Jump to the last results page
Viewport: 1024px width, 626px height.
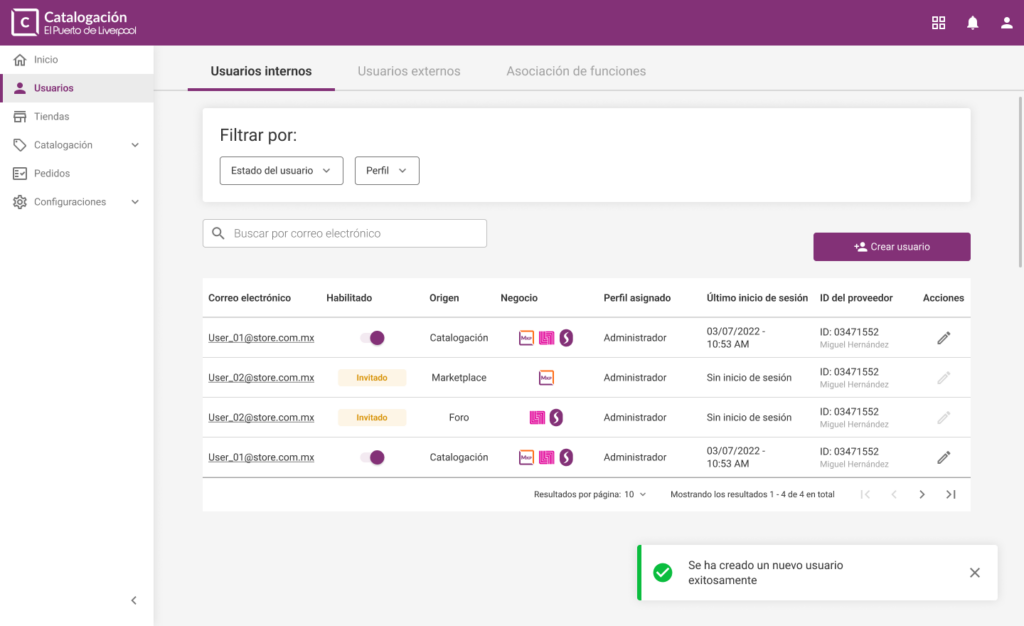pyautogui.click(x=951, y=494)
